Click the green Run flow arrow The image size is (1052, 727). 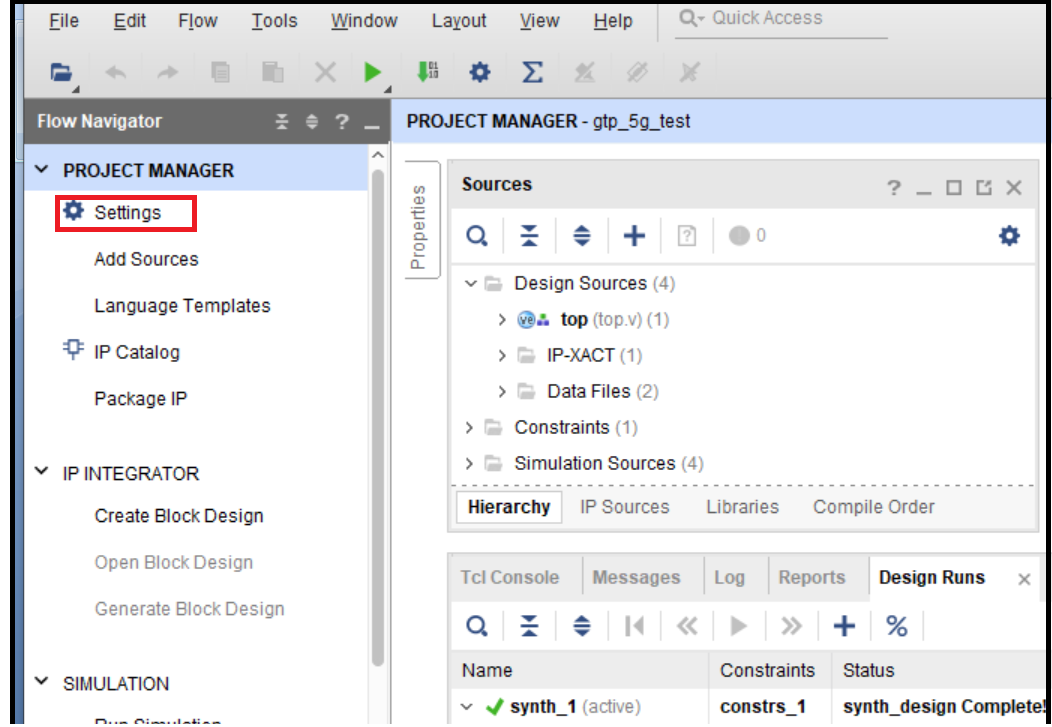[x=372, y=72]
